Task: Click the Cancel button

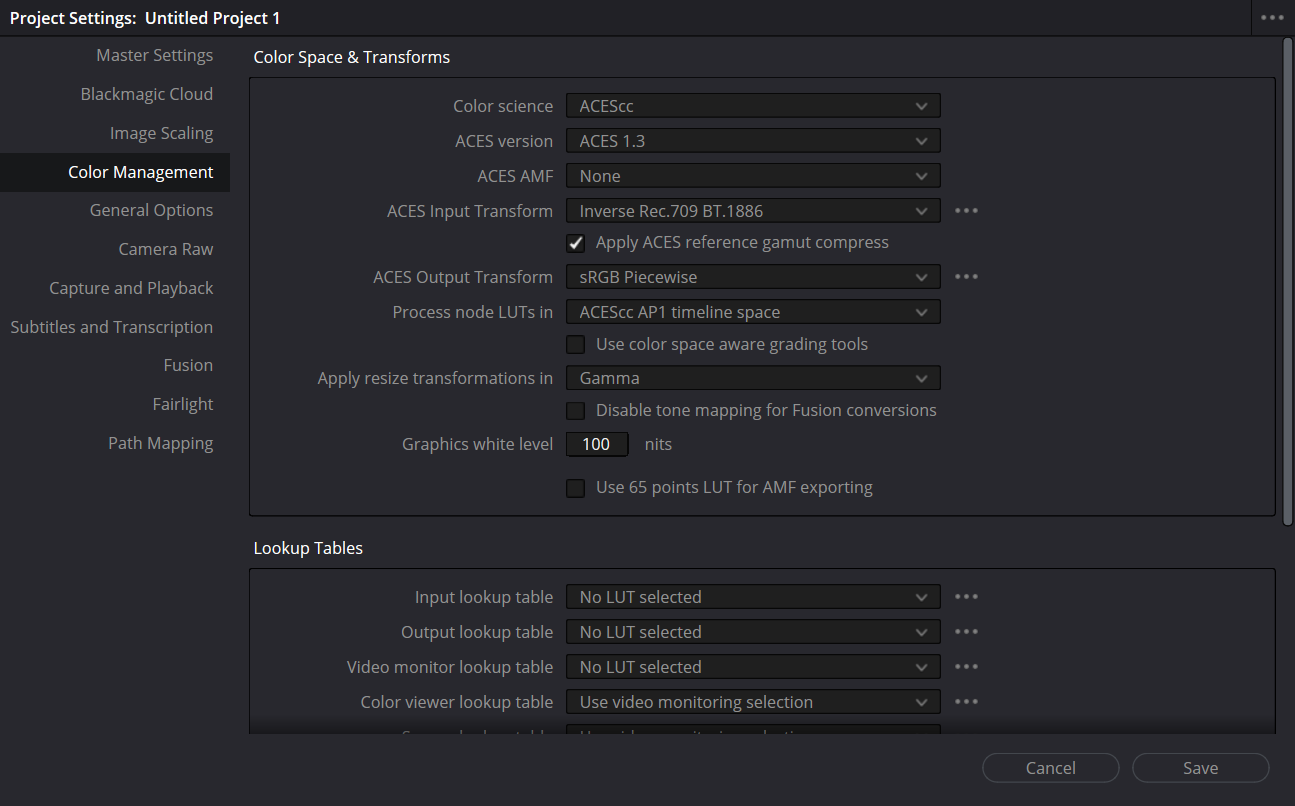Action: [1050, 768]
